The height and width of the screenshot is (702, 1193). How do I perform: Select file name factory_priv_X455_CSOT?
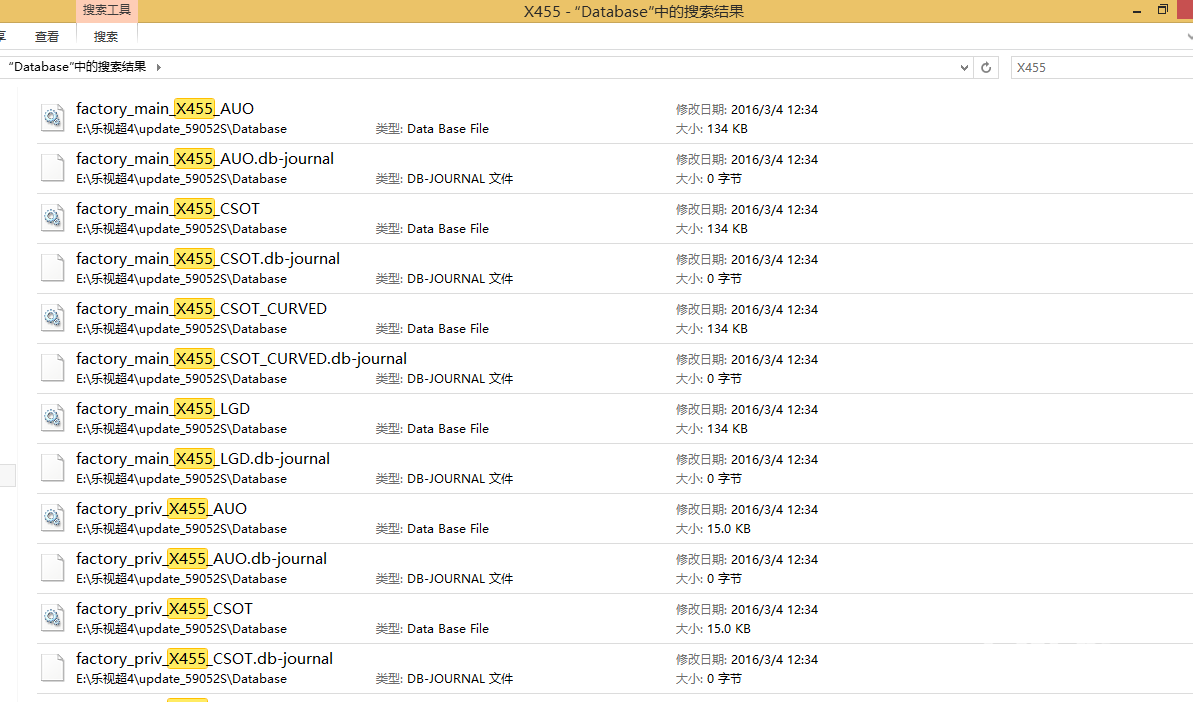point(164,608)
